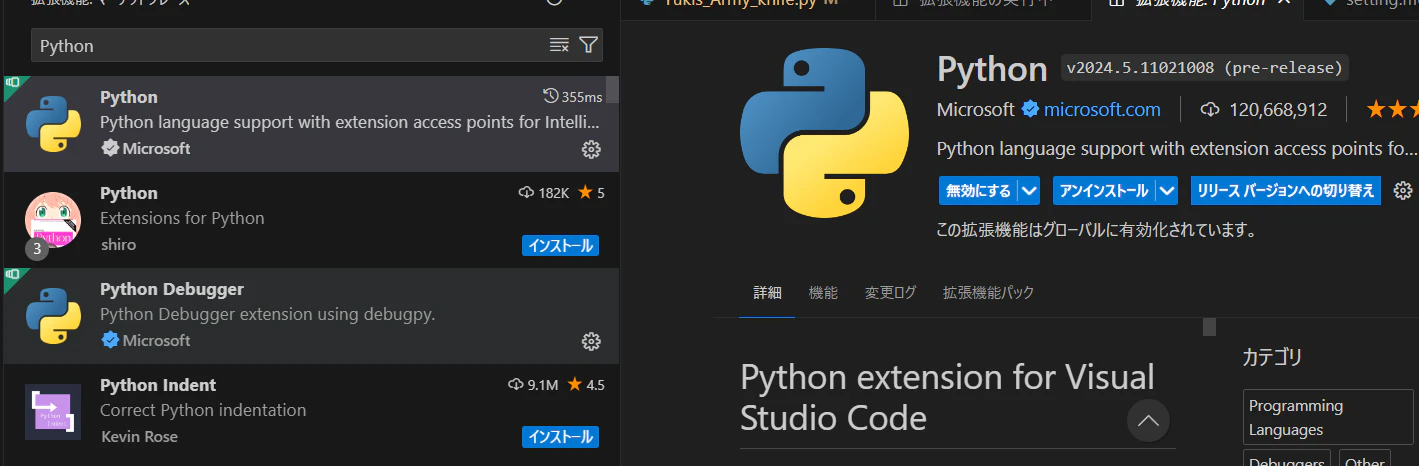Image resolution: width=1419 pixels, height=466 pixels.
Task: Click この拡張機能はグローバルに有効化されています status text
Action: pos(1095,230)
